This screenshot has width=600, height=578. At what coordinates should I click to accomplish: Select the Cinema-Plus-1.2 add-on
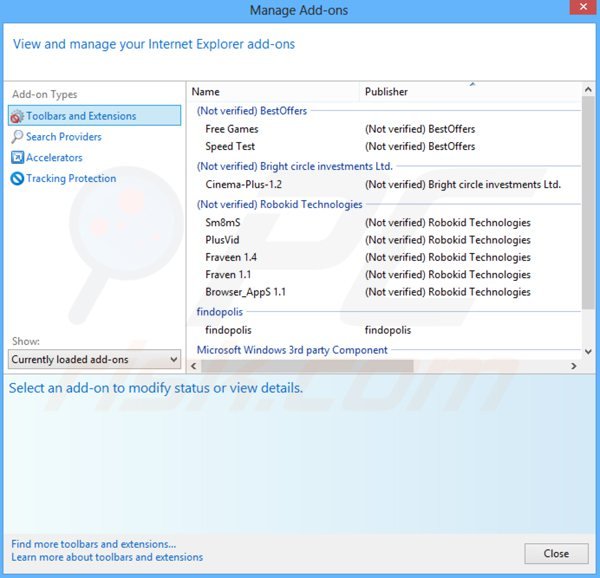243,184
